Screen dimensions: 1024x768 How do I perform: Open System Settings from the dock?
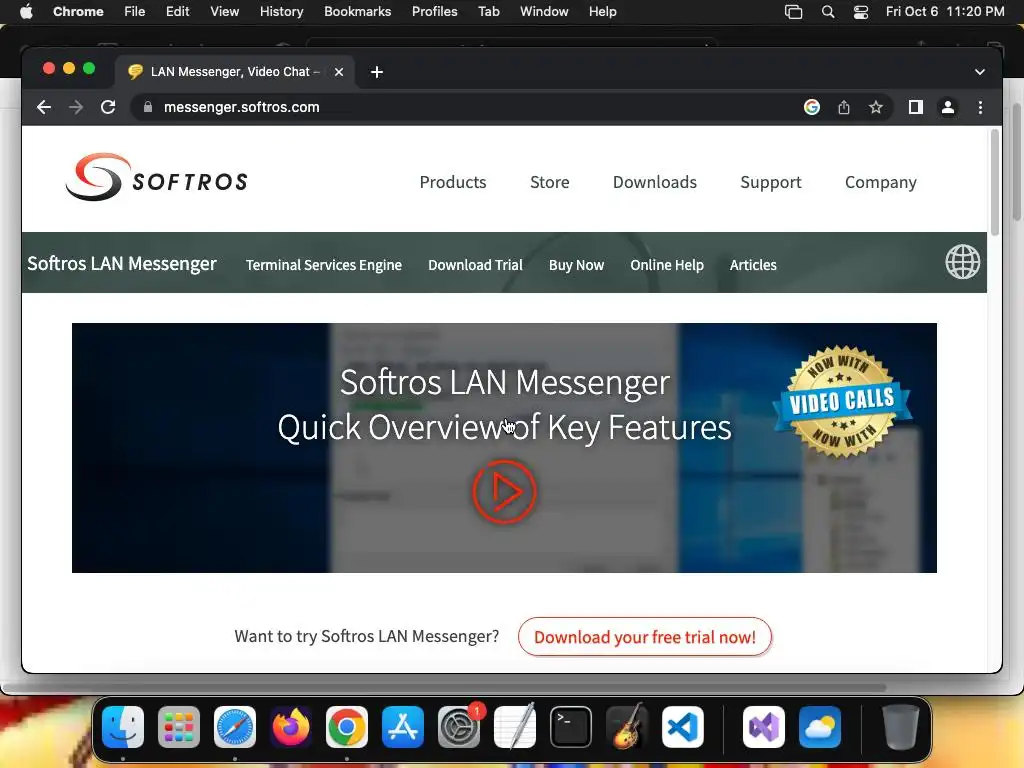click(x=459, y=727)
